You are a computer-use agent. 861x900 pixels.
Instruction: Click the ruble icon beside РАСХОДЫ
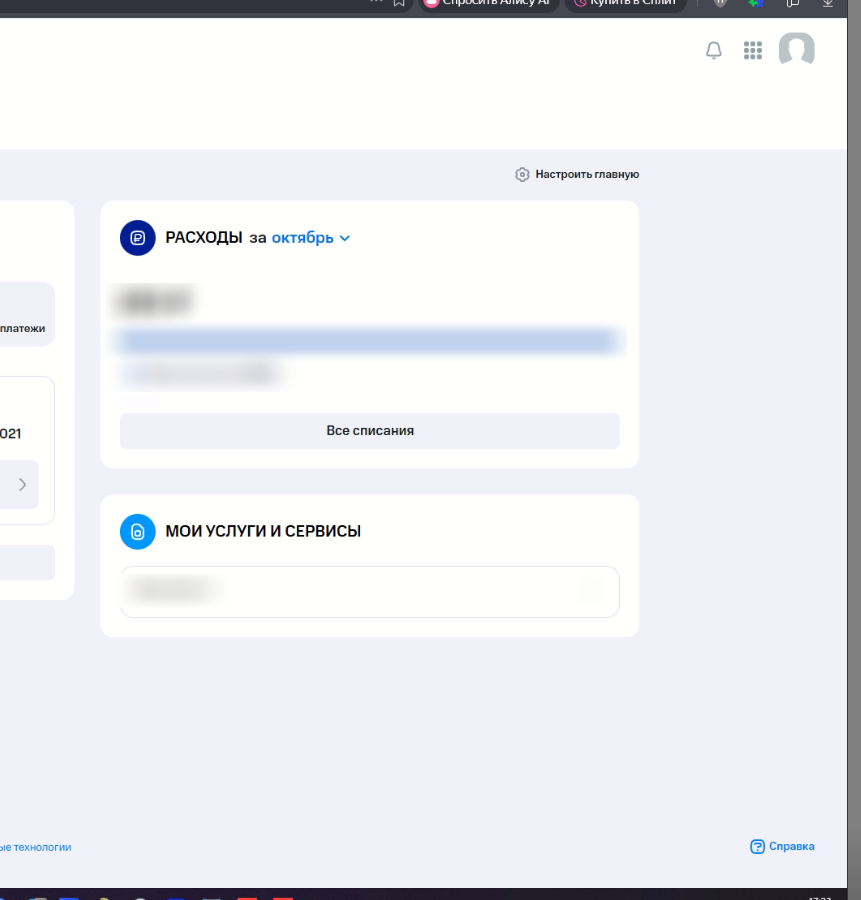[x=138, y=238]
